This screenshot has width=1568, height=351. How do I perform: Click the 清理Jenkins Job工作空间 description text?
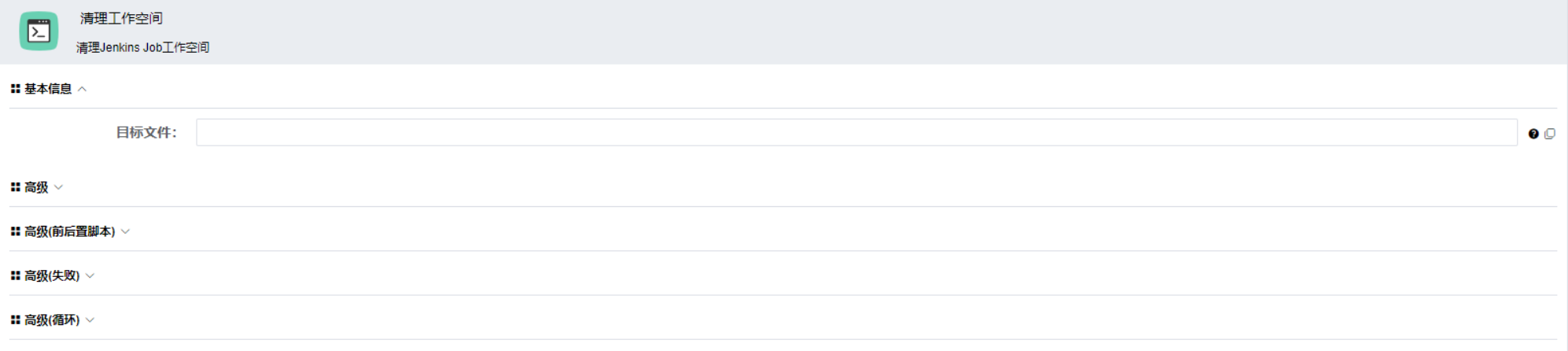tap(142, 47)
